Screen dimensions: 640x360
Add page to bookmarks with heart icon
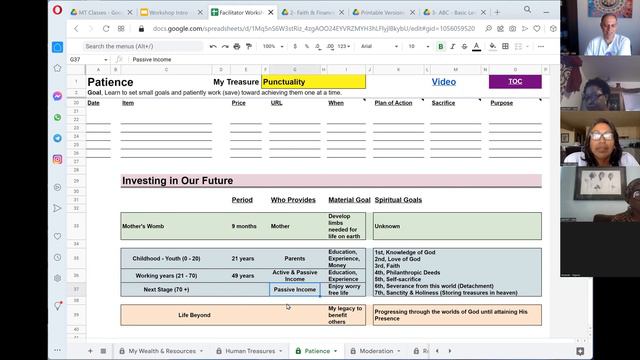(x=537, y=29)
